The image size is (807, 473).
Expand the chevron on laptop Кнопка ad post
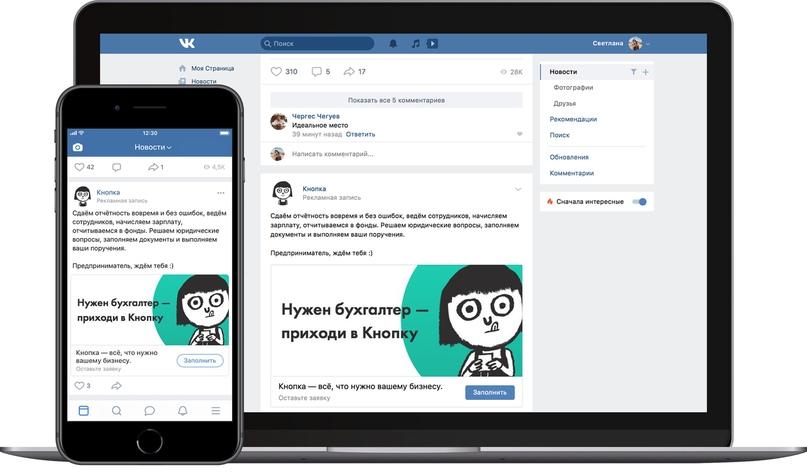(x=518, y=189)
